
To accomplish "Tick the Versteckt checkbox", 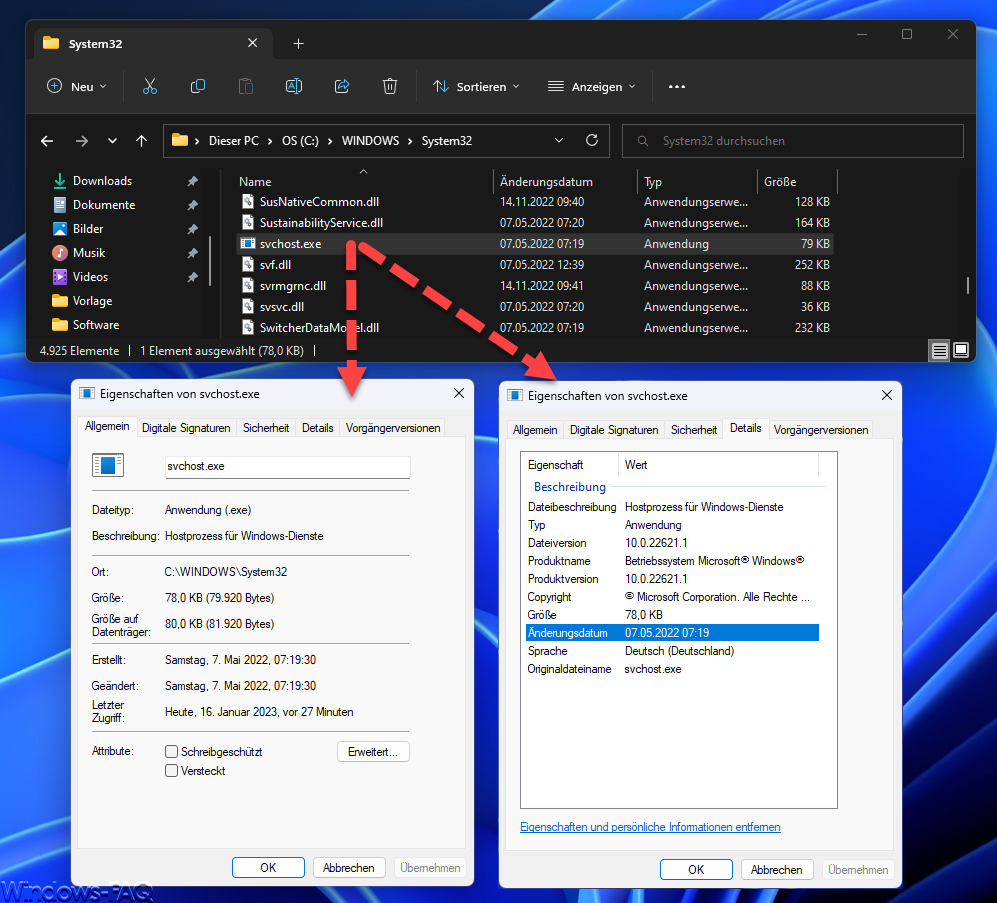I will (171, 771).
